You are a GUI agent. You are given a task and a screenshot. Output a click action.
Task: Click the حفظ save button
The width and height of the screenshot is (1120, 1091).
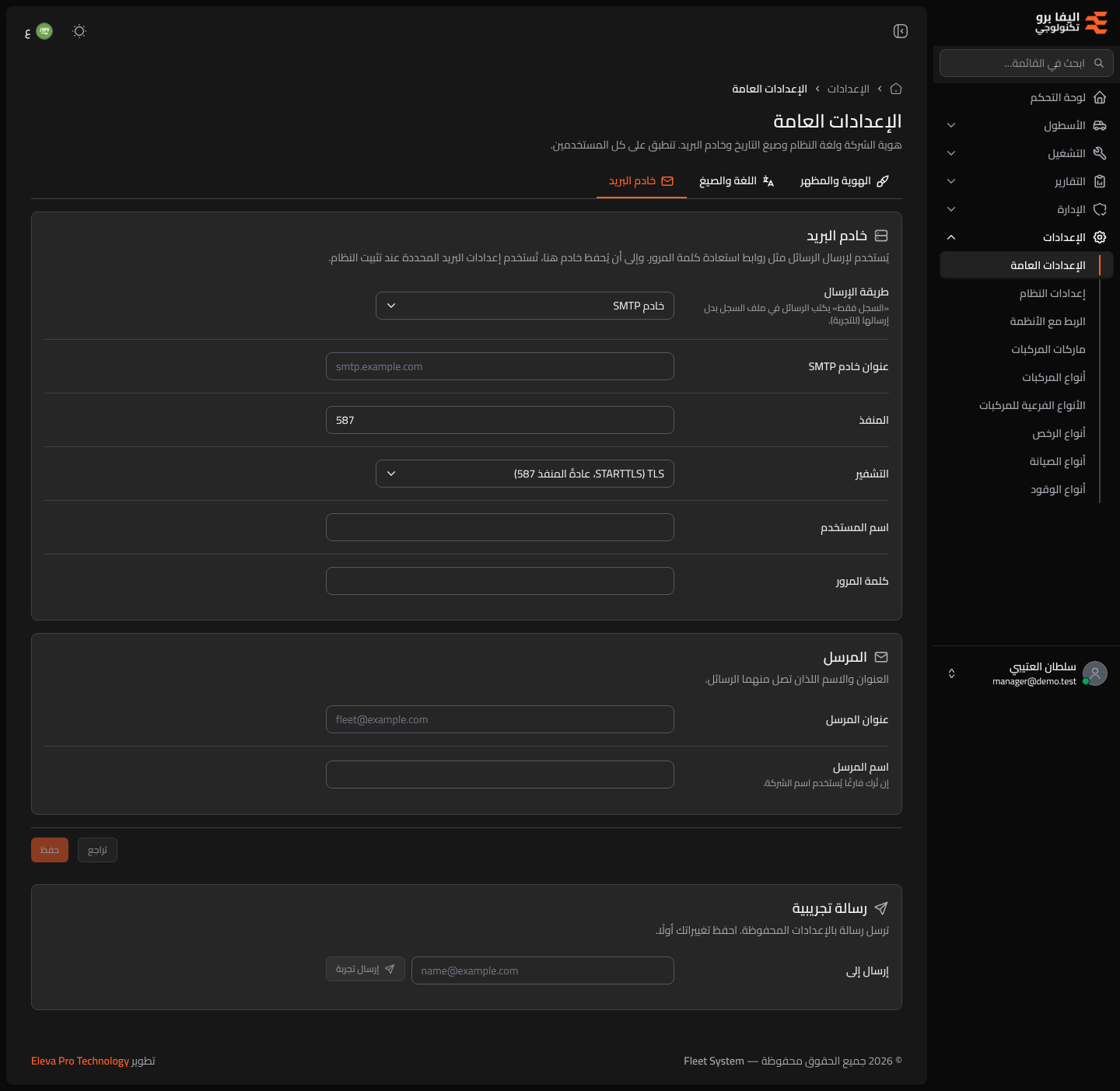50,850
